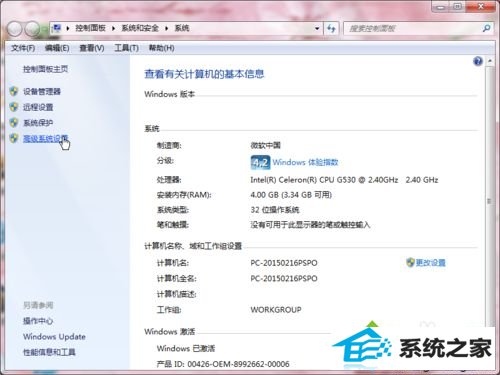The height and width of the screenshot is (375, 500).
Task: Open the 编辑(E) menu
Action: (x=57, y=48)
